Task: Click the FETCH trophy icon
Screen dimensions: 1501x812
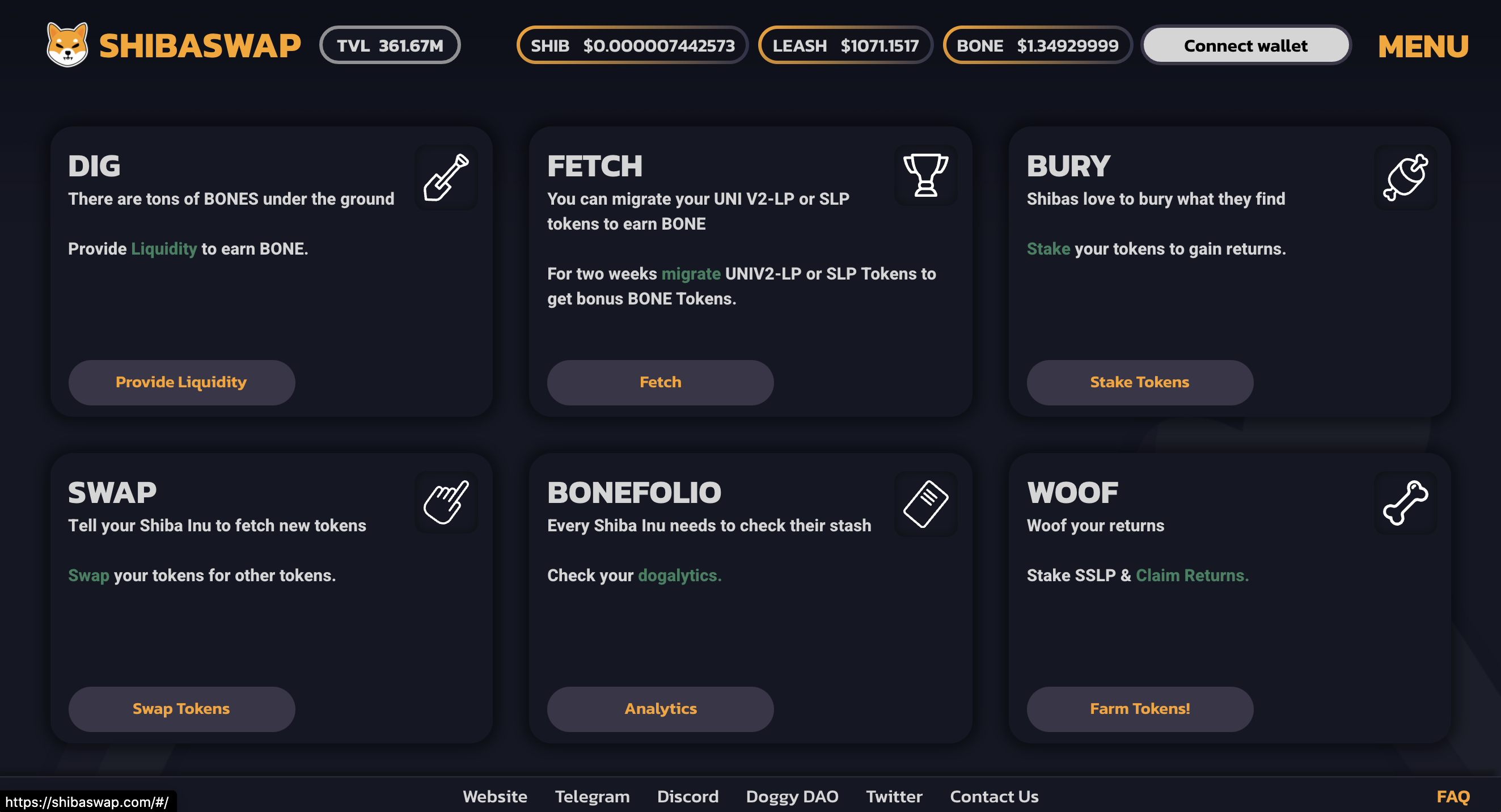Action: 925,175
